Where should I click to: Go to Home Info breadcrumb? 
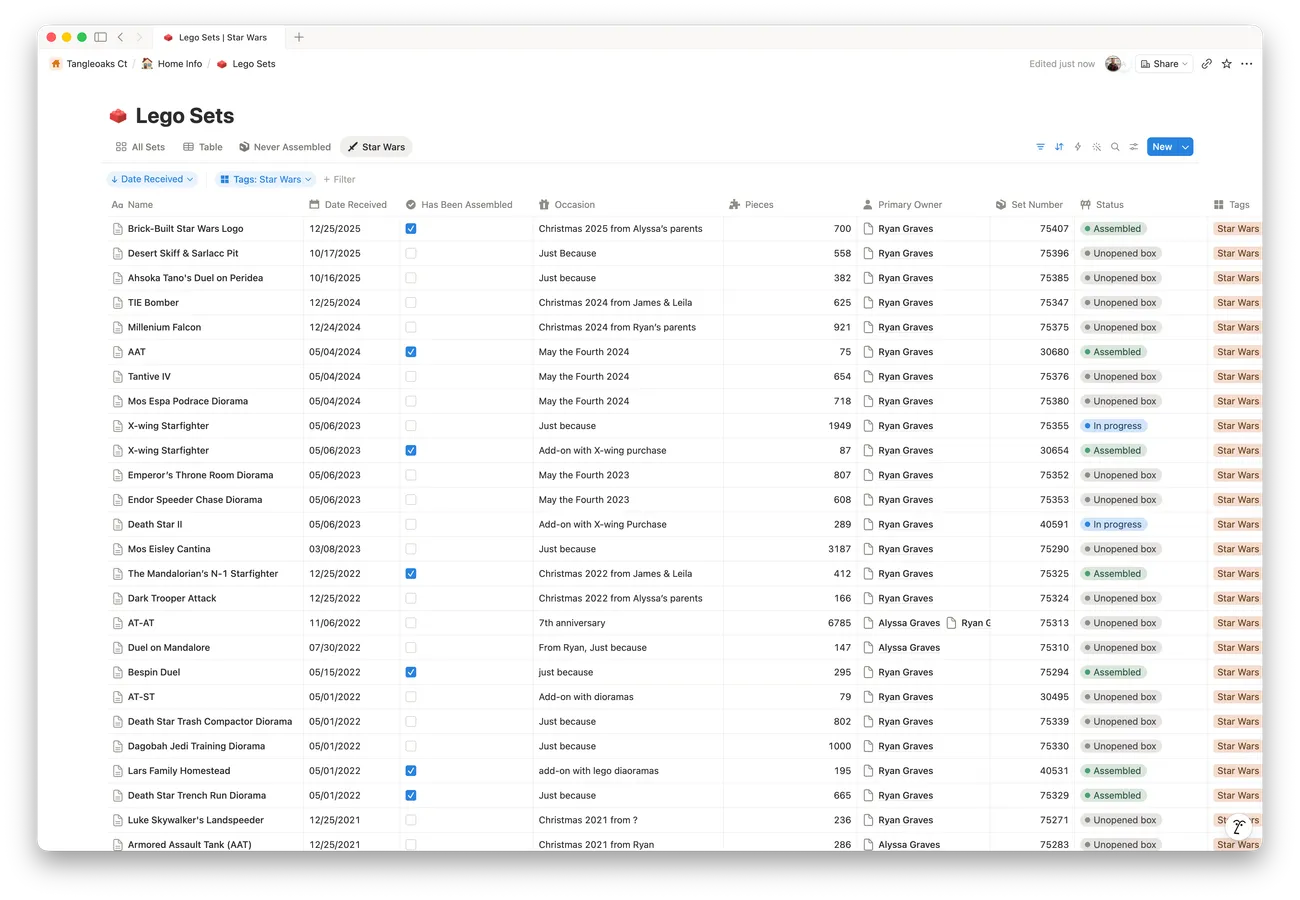[x=171, y=64]
